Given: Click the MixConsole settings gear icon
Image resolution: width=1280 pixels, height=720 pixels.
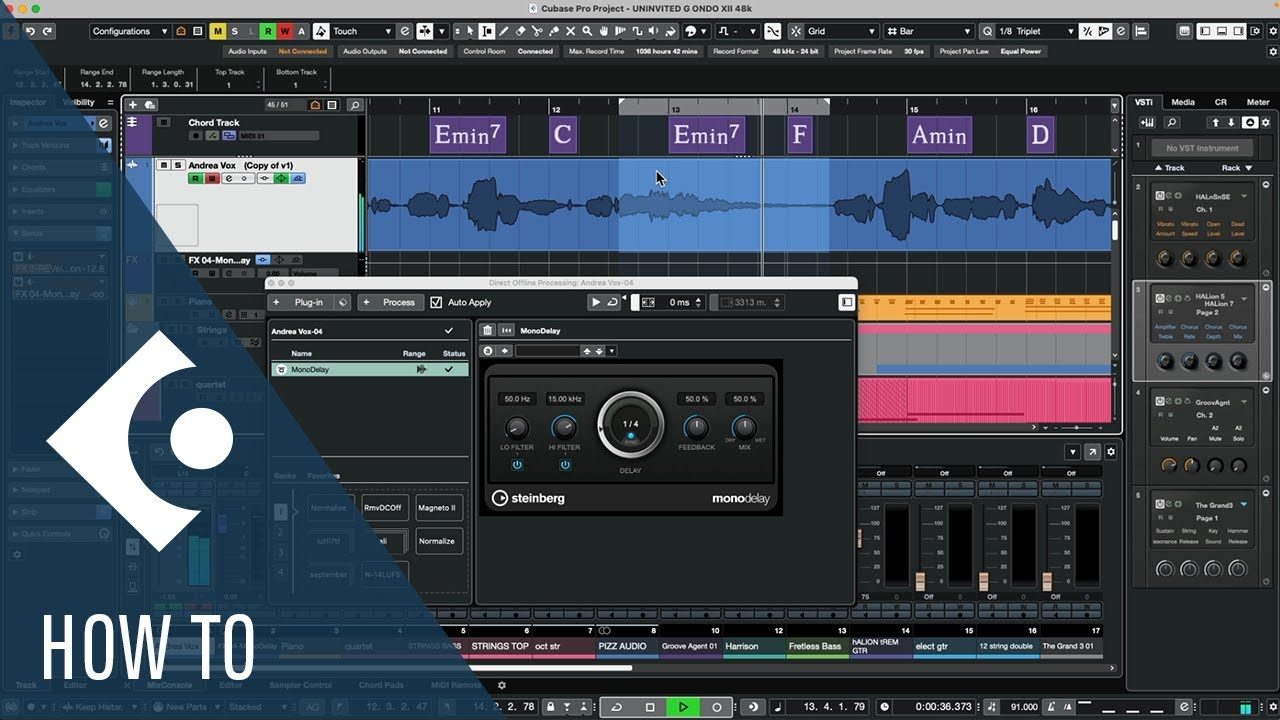Looking at the screenshot, I should [1110, 452].
